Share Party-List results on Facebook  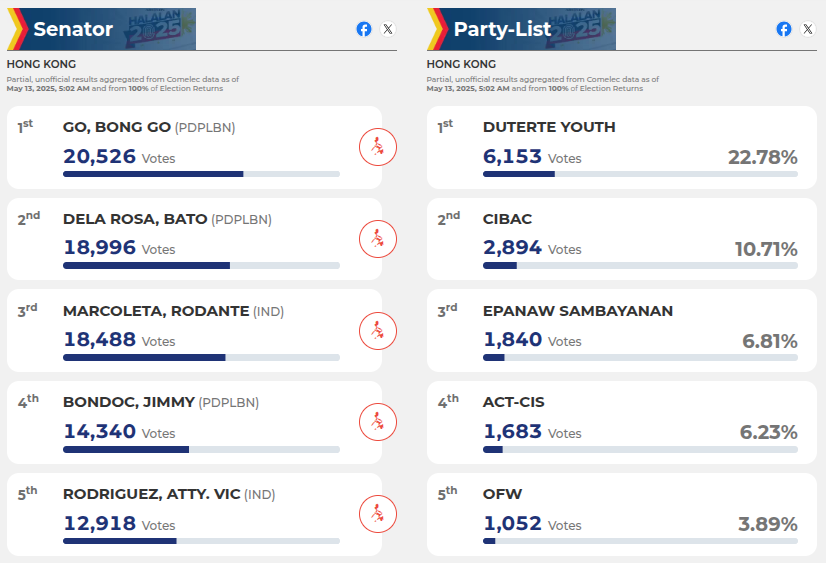click(x=784, y=29)
